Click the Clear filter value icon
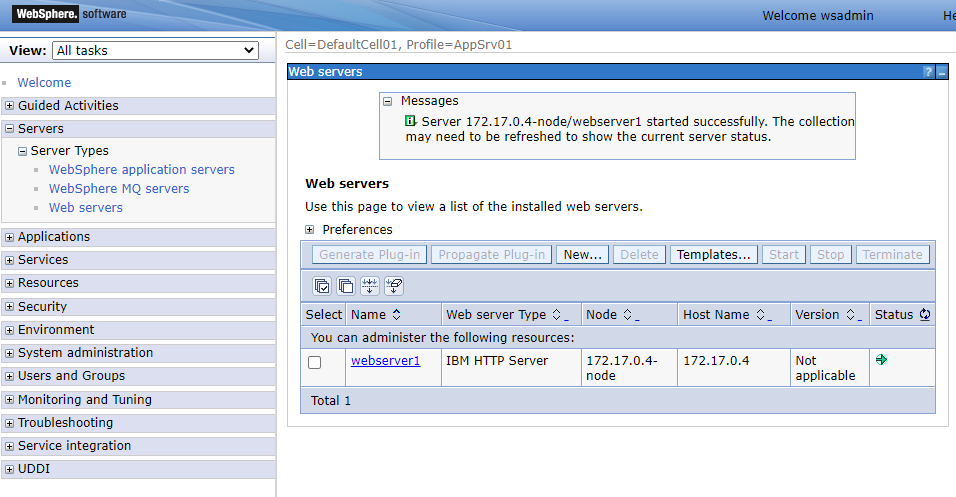Viewport: 956px width, 497px height. pos(394,285)
